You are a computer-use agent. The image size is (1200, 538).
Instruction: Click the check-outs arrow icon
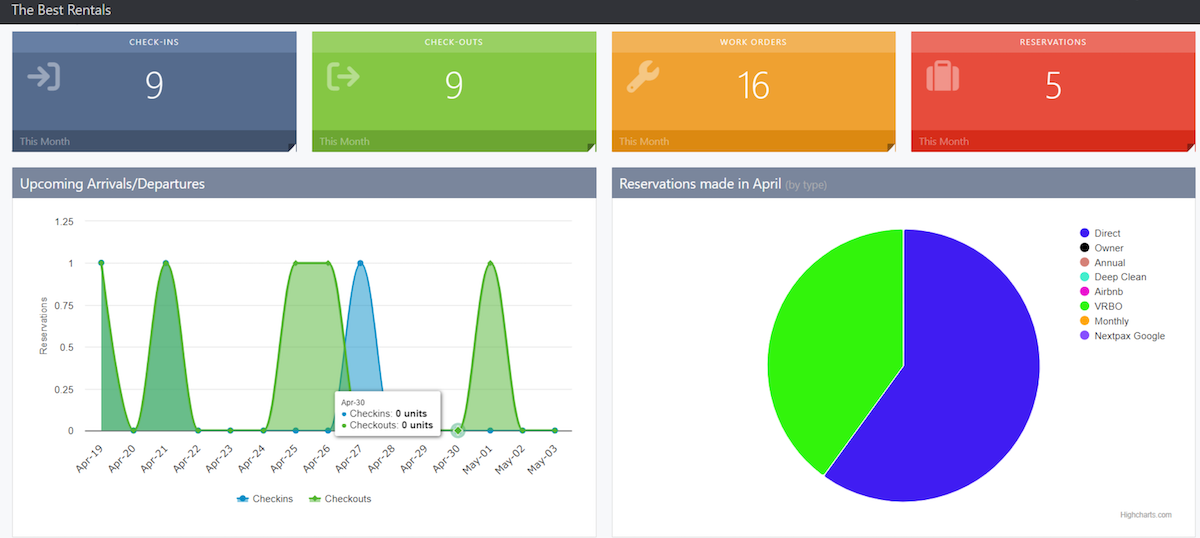tap(343, 77)
